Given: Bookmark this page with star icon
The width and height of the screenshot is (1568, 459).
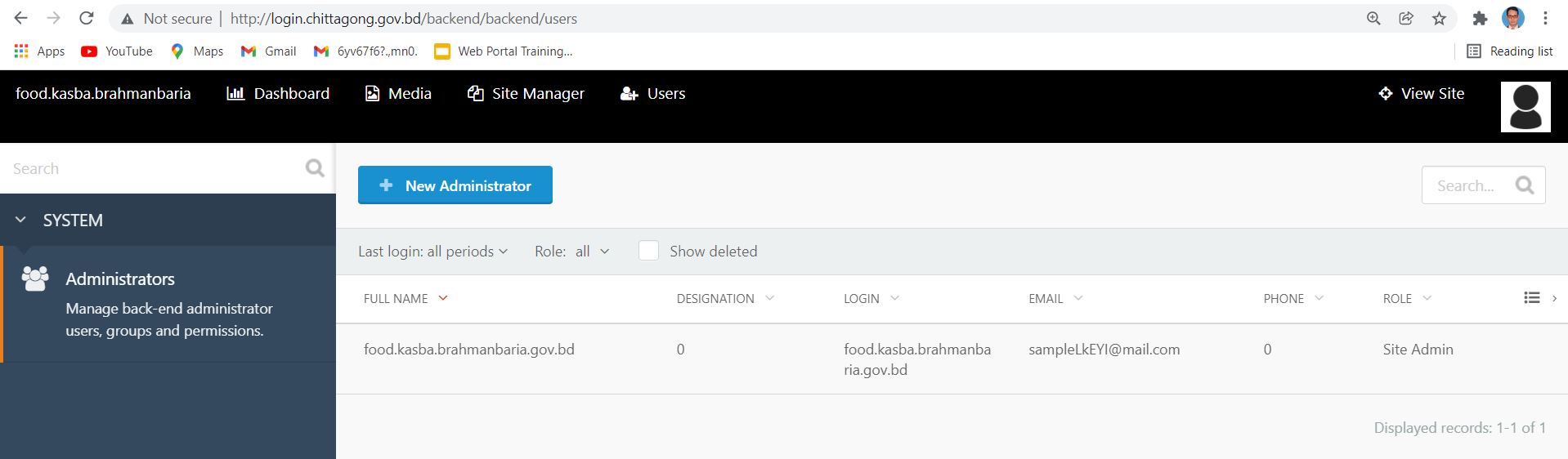Looking at the screenshot, I should [1439, 18].
